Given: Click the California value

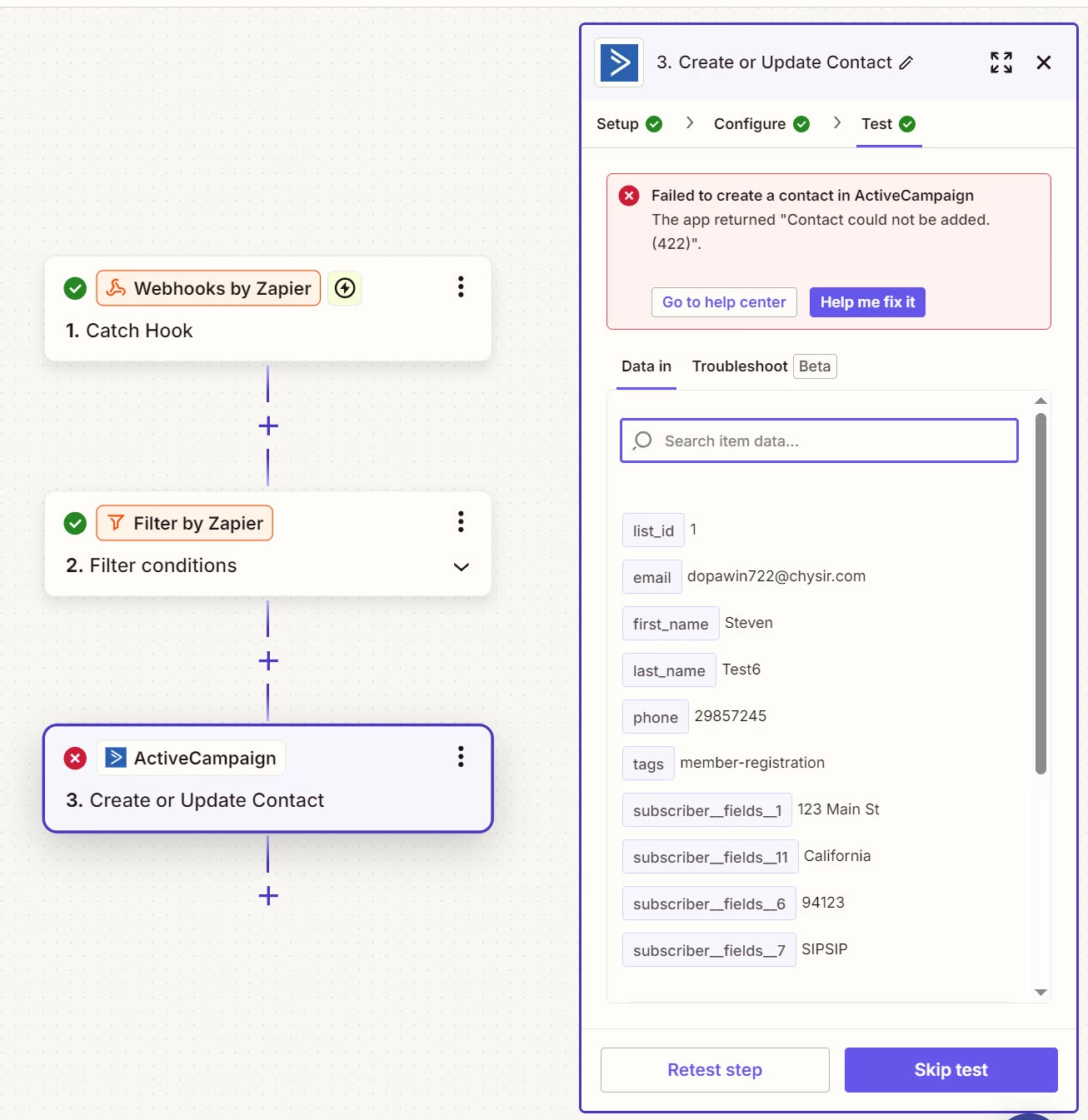Looking at the screenshot, I should 837,856.
